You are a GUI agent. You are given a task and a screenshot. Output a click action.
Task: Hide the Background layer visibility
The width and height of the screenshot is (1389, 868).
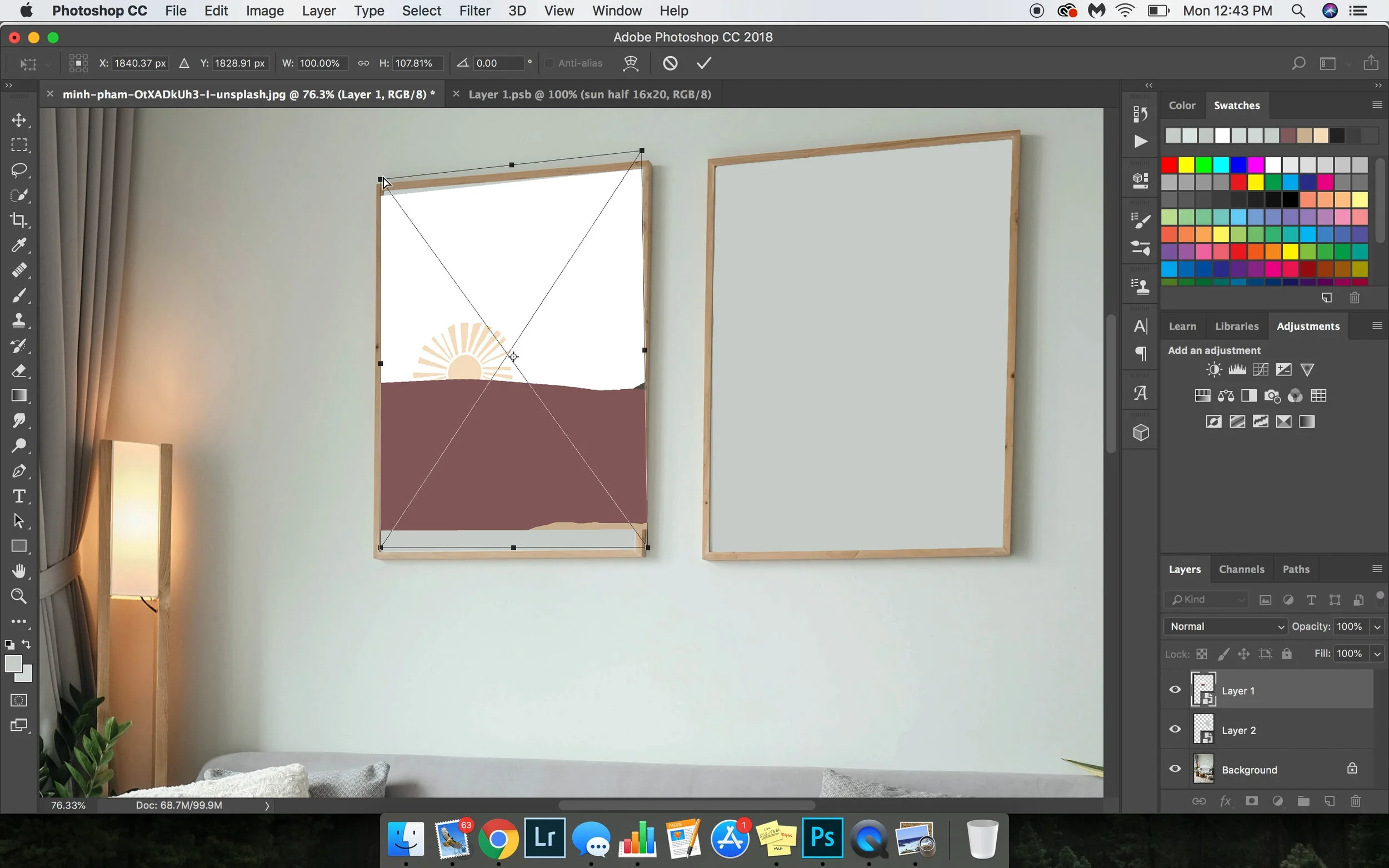click(x=1175, y=769)
